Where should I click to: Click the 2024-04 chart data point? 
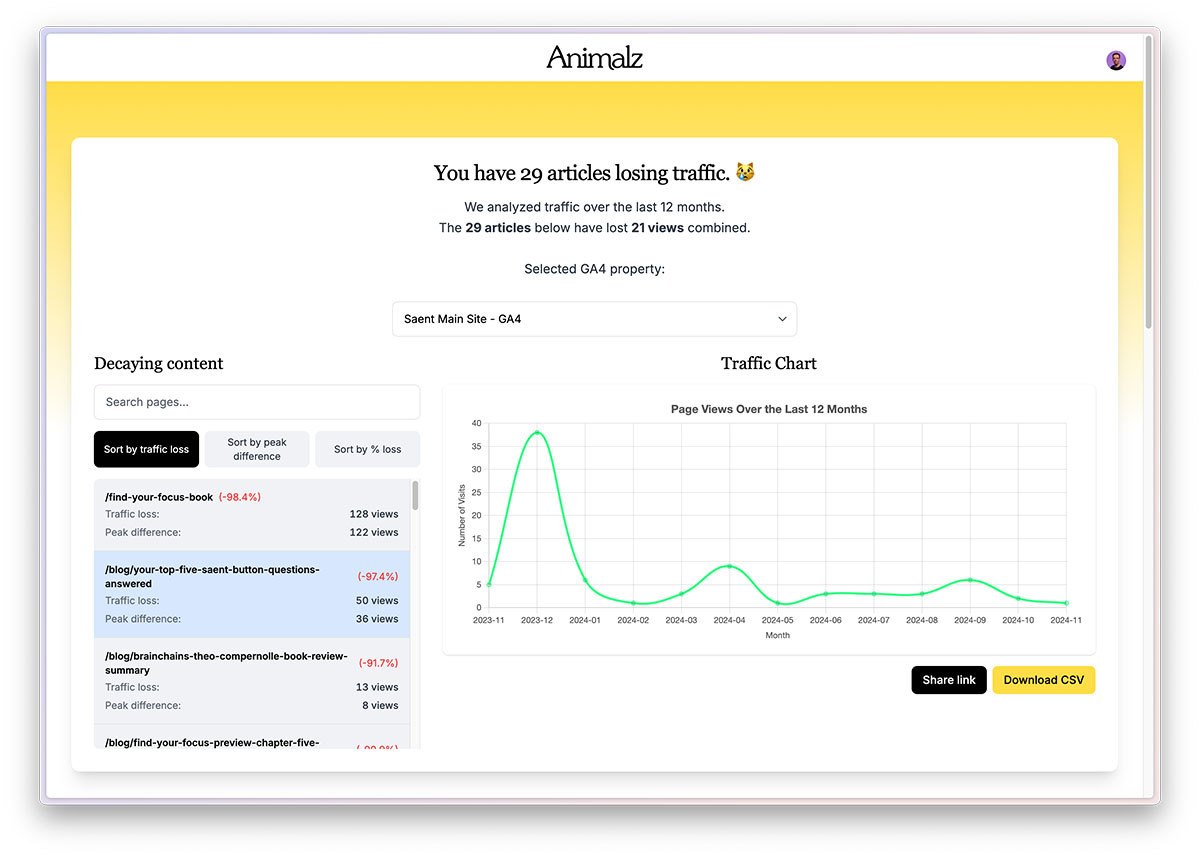729,566
